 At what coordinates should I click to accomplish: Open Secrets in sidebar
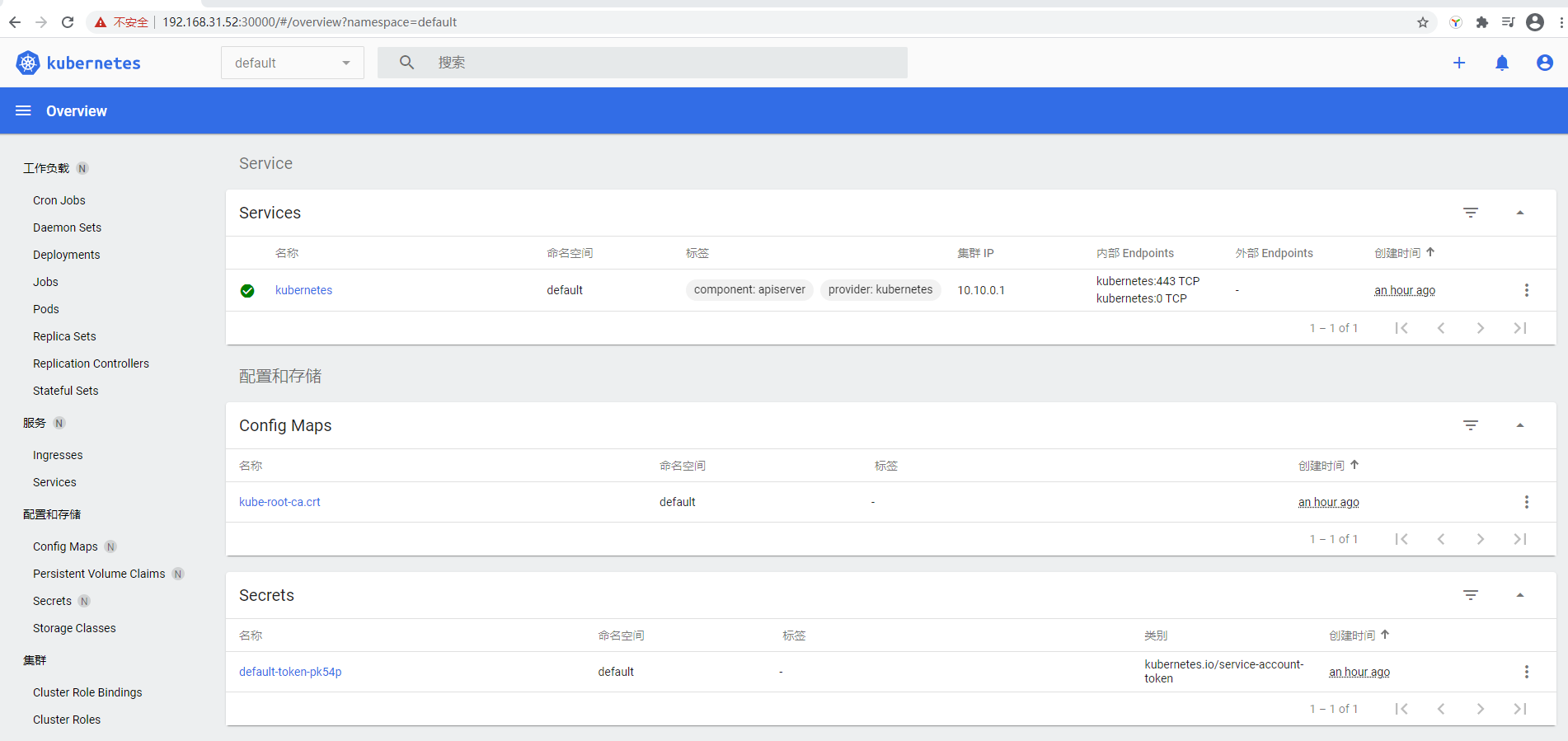pyautogui.click(x=52, y=601)
